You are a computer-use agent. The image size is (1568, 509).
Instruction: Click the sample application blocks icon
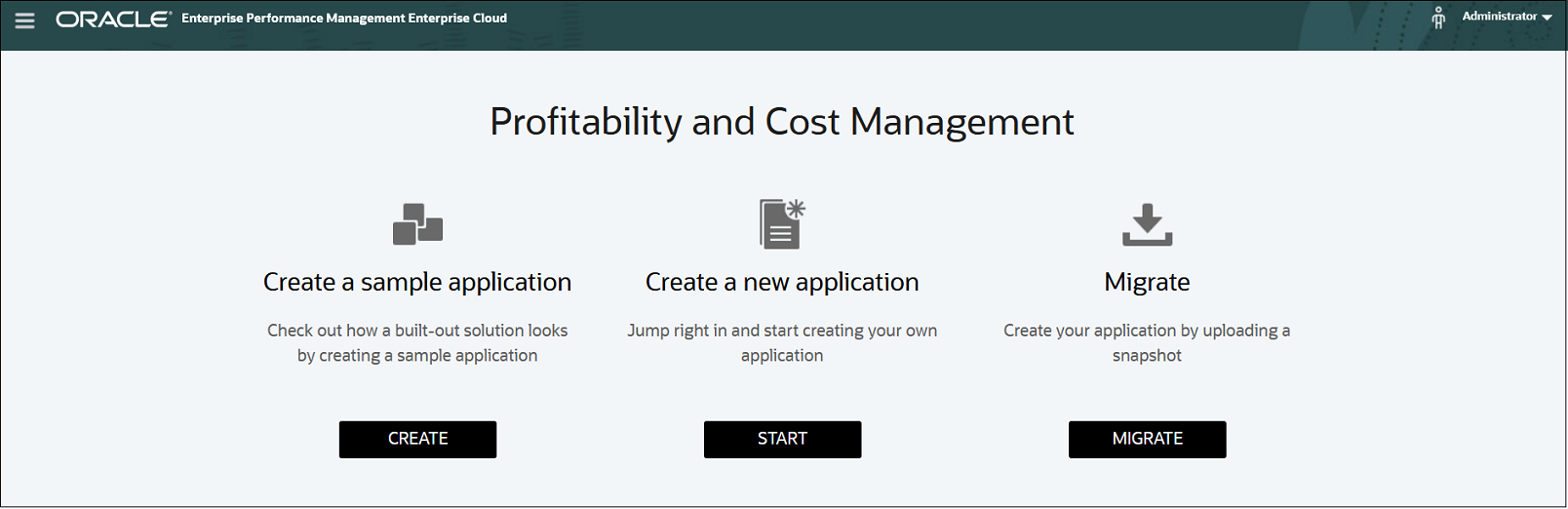point(417,224)
